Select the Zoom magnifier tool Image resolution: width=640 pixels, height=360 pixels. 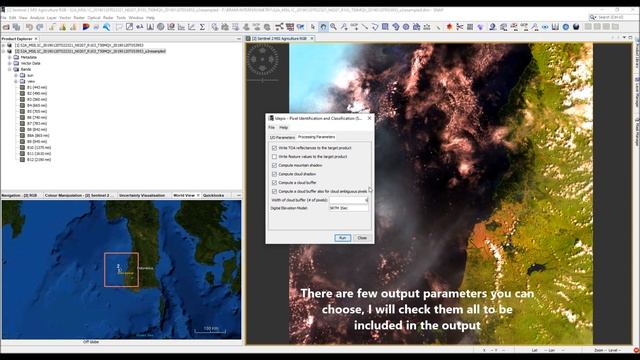[333, 27]
